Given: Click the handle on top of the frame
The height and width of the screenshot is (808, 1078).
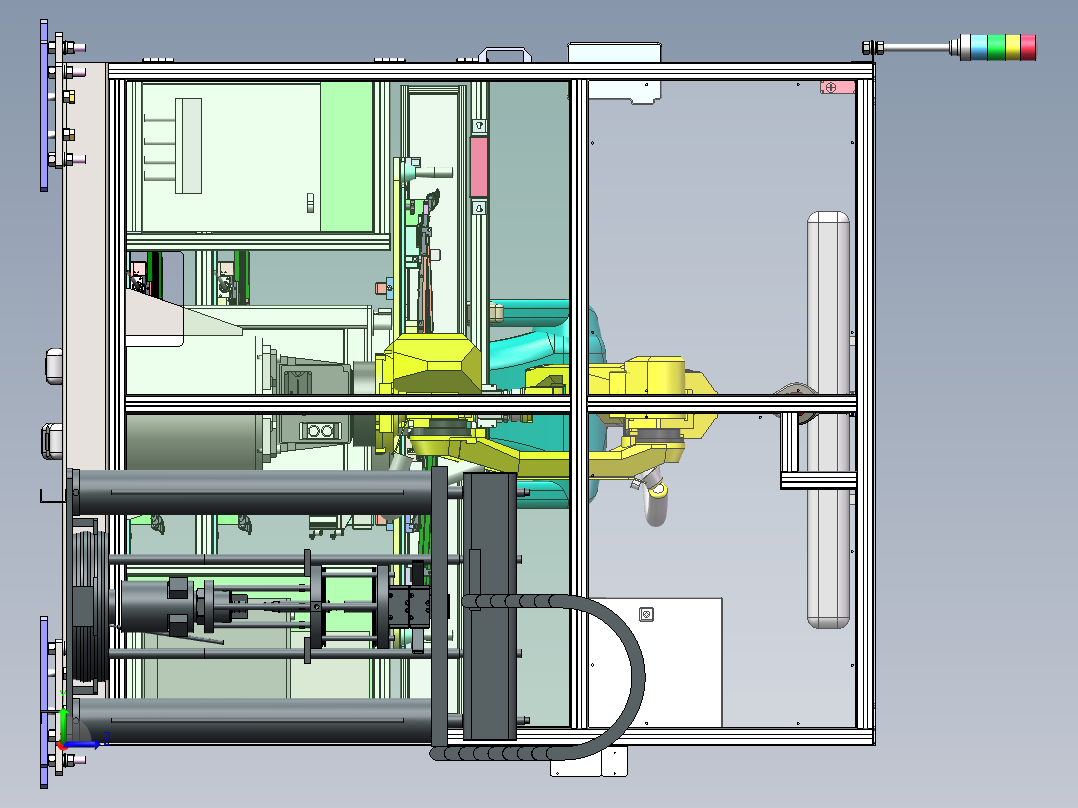Looking at the screenshot, I should pos(505,54).
